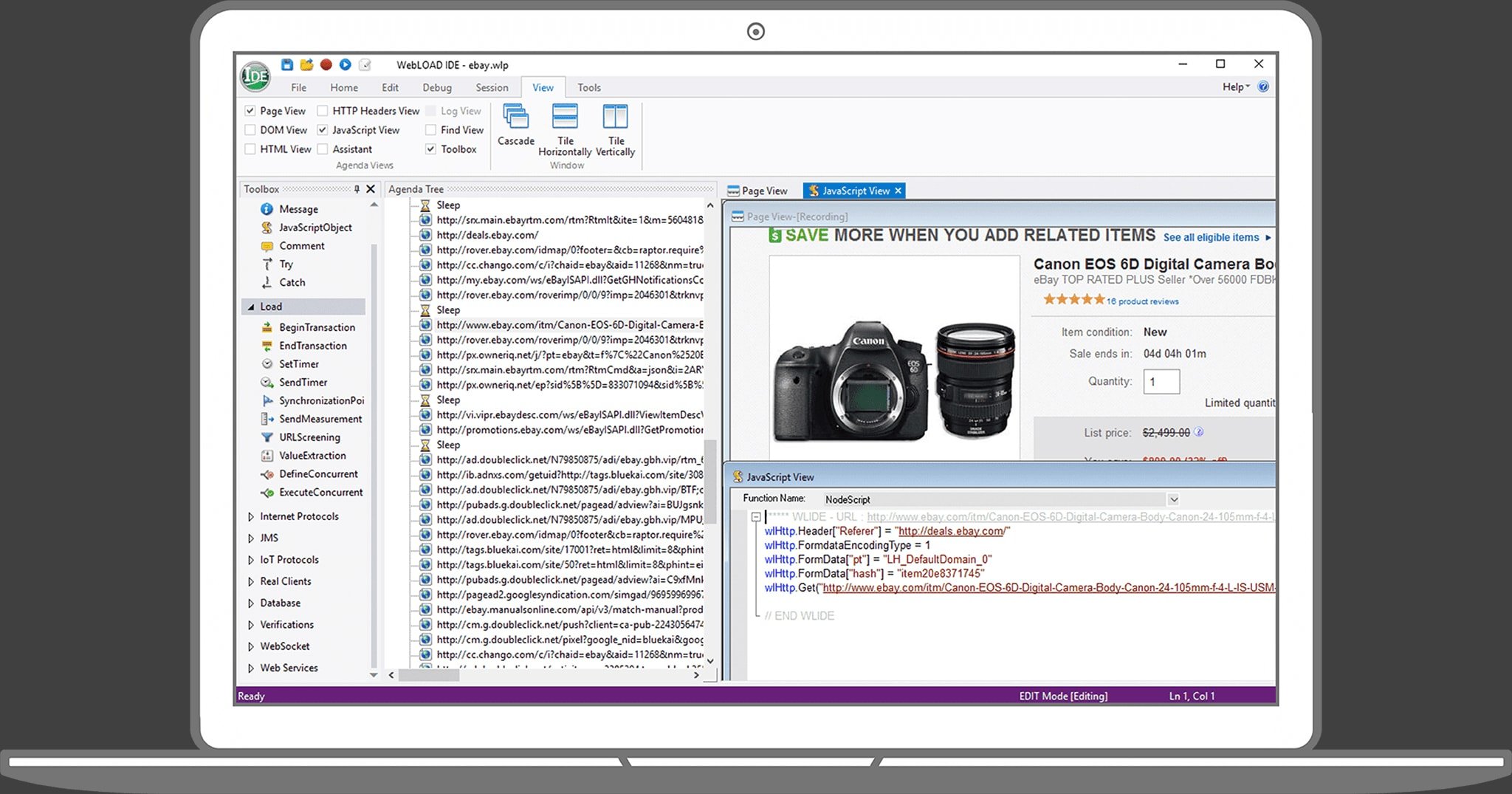The height and width of the screenshot is (794, 1512).
Task: Start recording with the red record icon
Action: (326, 65)
